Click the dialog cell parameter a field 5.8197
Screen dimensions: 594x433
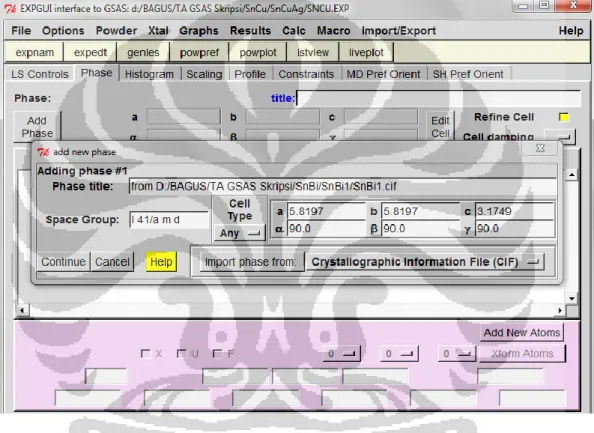[x=326, y=211]
